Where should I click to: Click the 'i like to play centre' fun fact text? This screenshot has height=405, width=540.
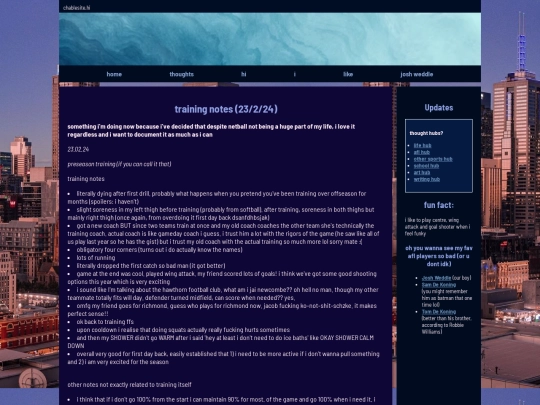point(437,227)
